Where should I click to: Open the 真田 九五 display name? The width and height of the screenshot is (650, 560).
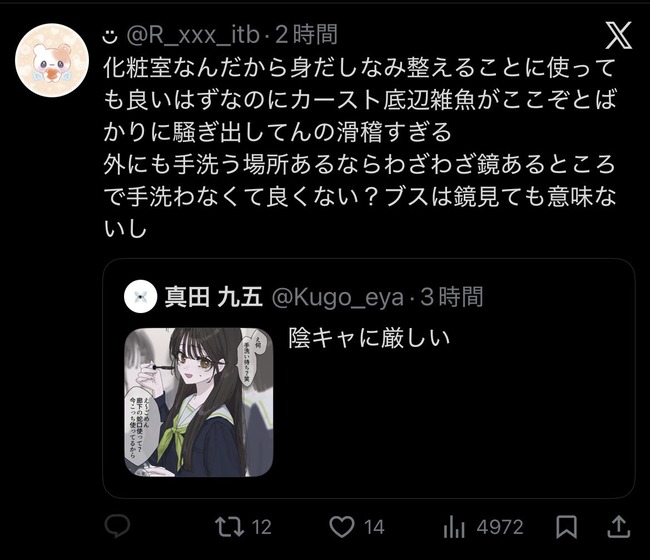coord(213,297)
